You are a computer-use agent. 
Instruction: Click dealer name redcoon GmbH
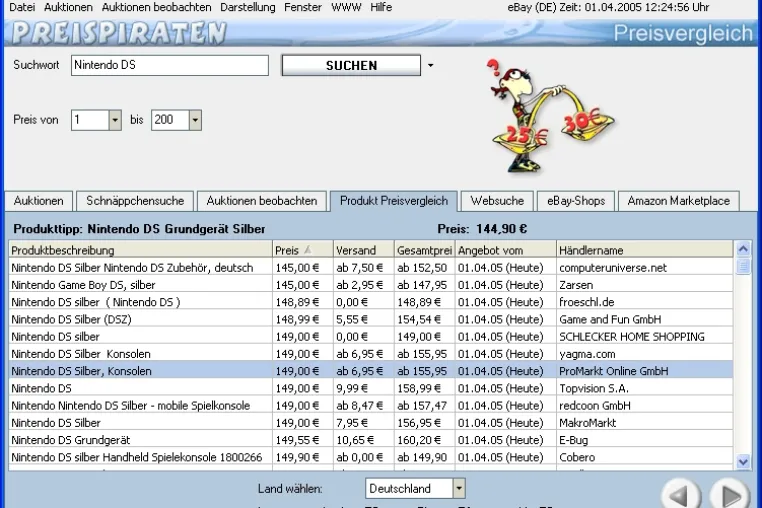595,405
